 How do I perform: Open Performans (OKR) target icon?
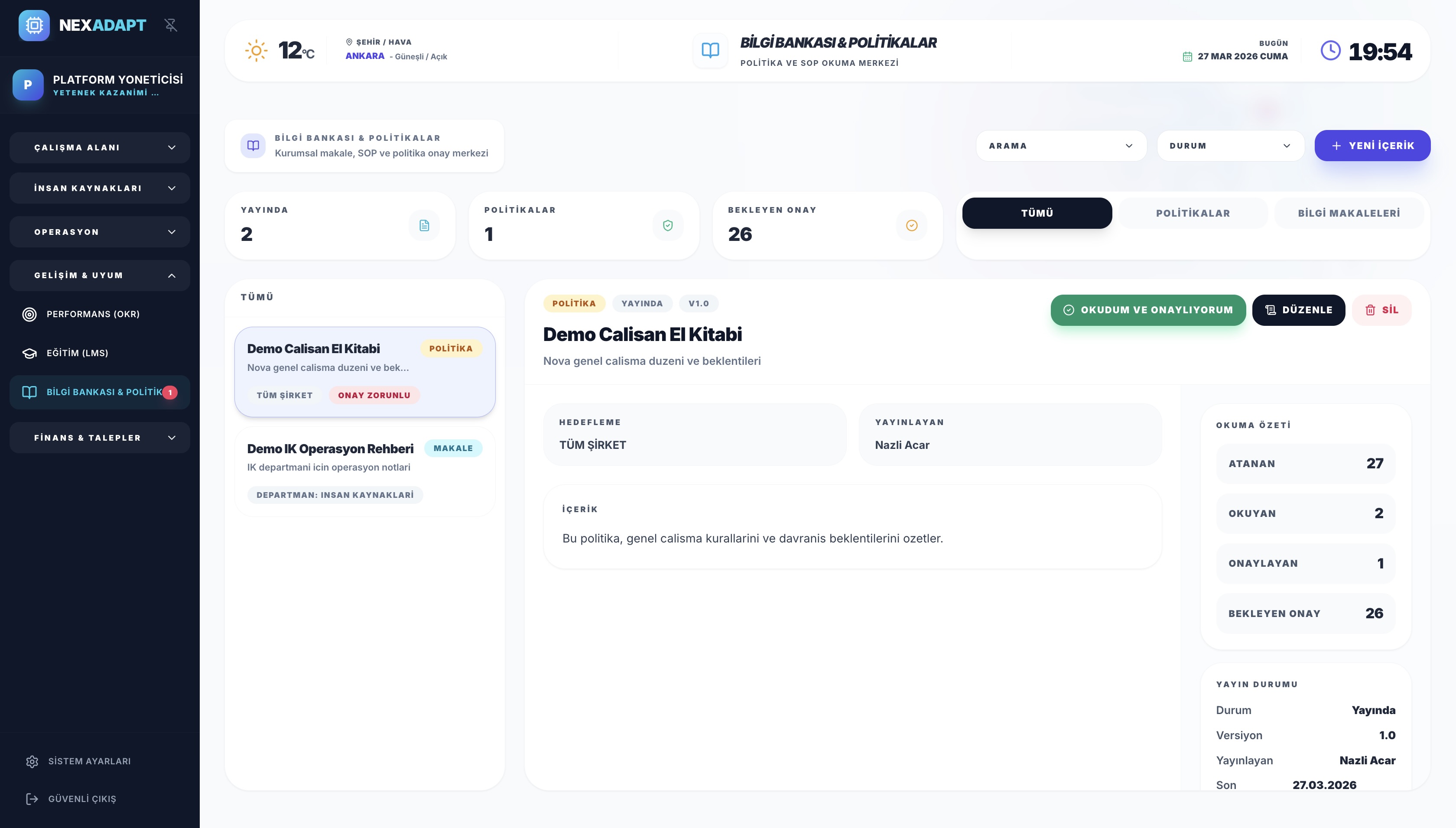29,314
